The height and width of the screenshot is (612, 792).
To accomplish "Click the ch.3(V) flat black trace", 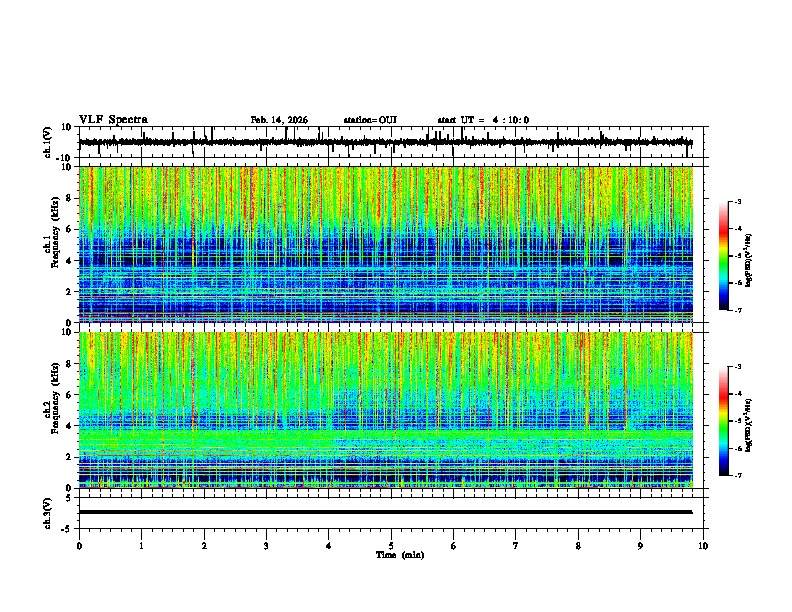I will (x=385, y=512).
